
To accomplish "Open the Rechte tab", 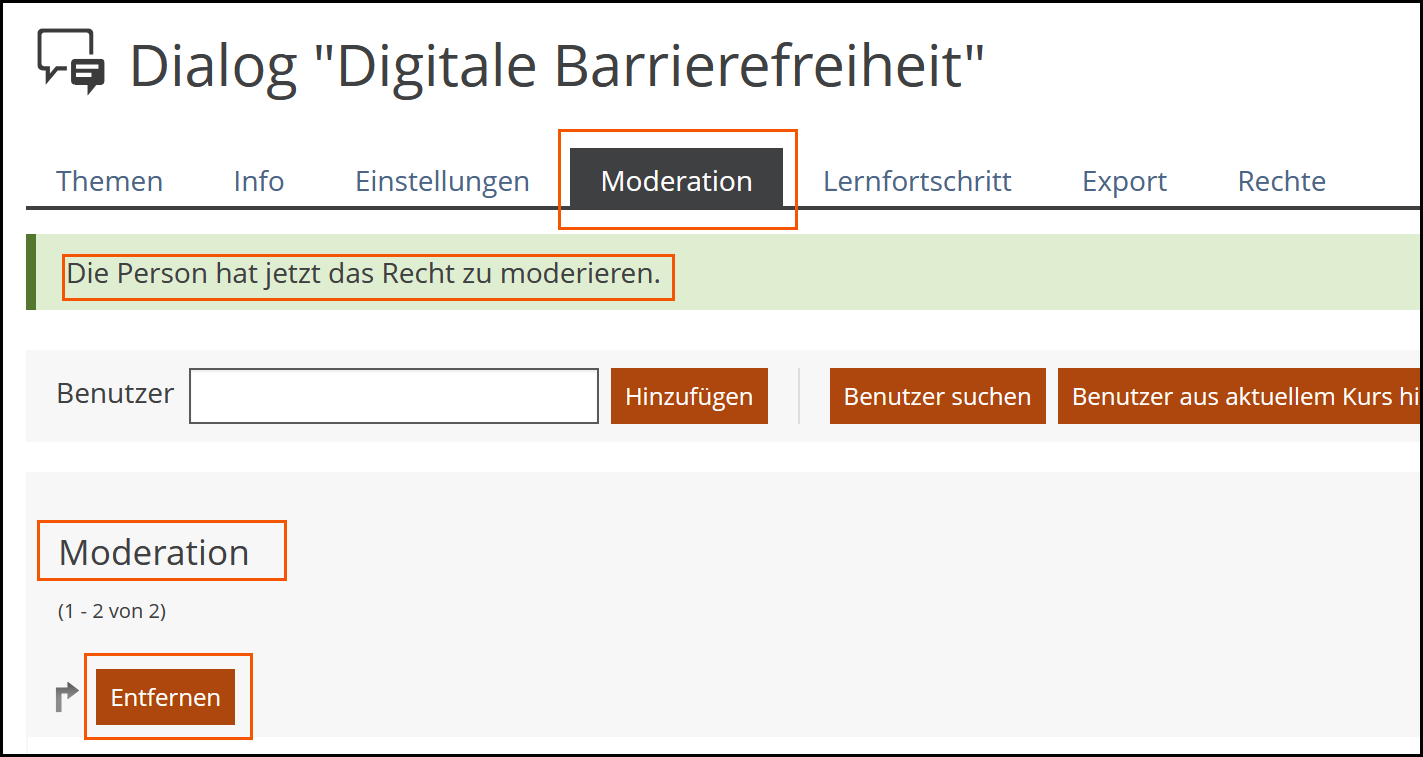I will [1281, 181].
